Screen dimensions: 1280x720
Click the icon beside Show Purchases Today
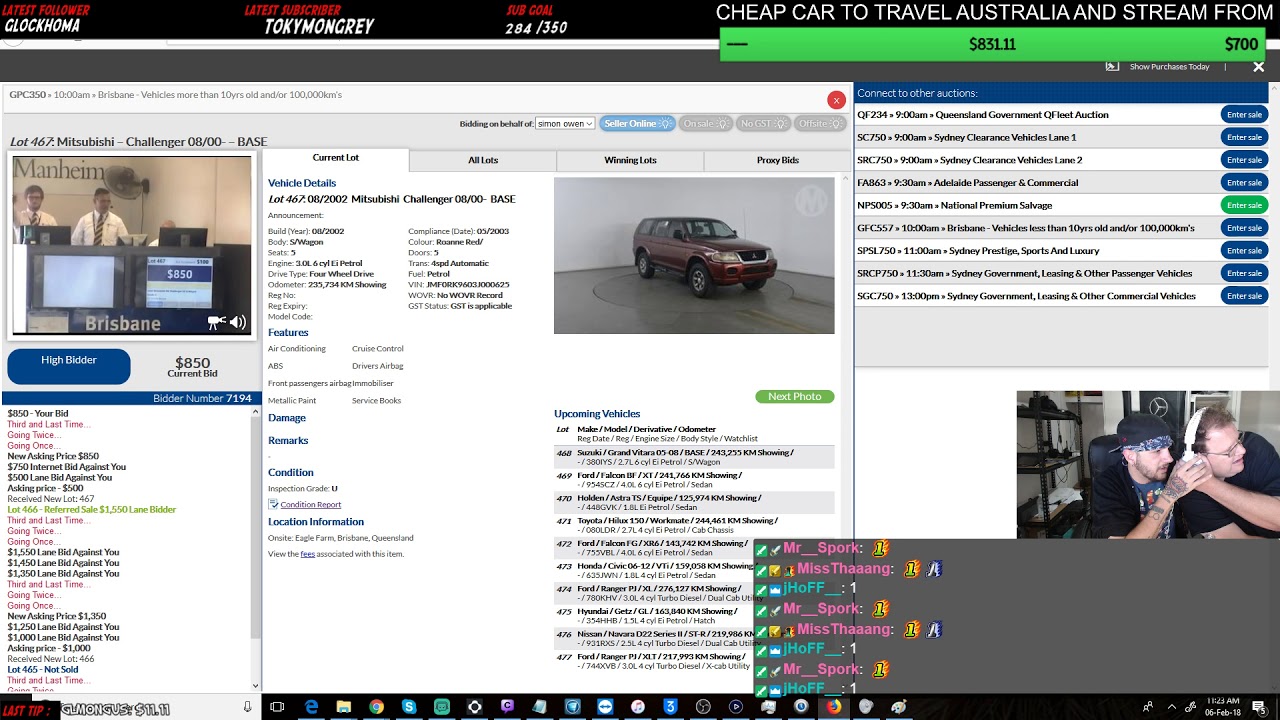[x=1112, y=66]
